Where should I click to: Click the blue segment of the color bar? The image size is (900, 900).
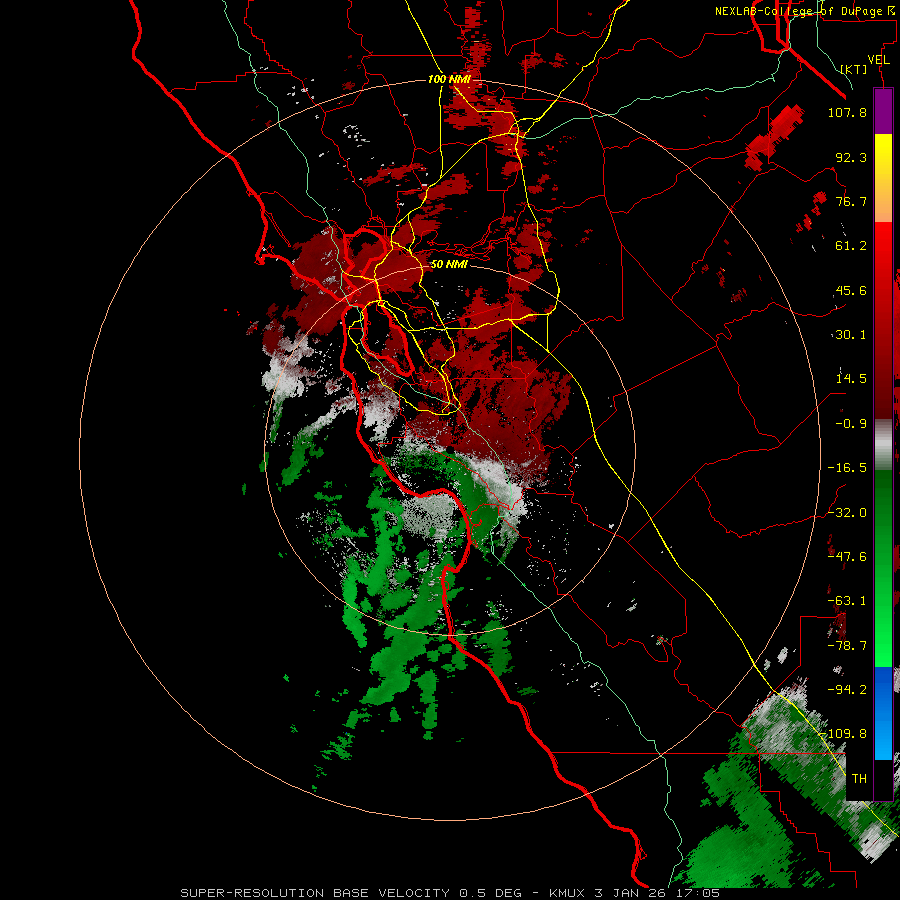click(883, 713)
